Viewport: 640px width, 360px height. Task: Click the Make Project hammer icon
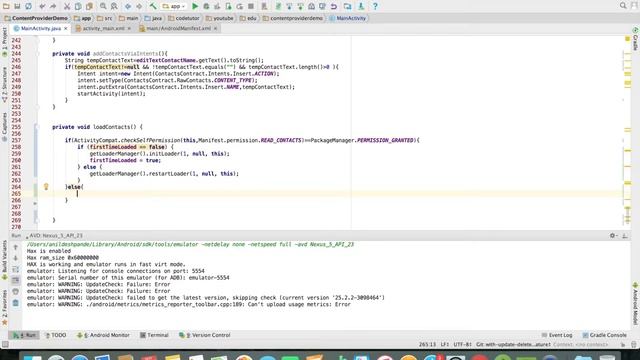[x=153, y=6]
